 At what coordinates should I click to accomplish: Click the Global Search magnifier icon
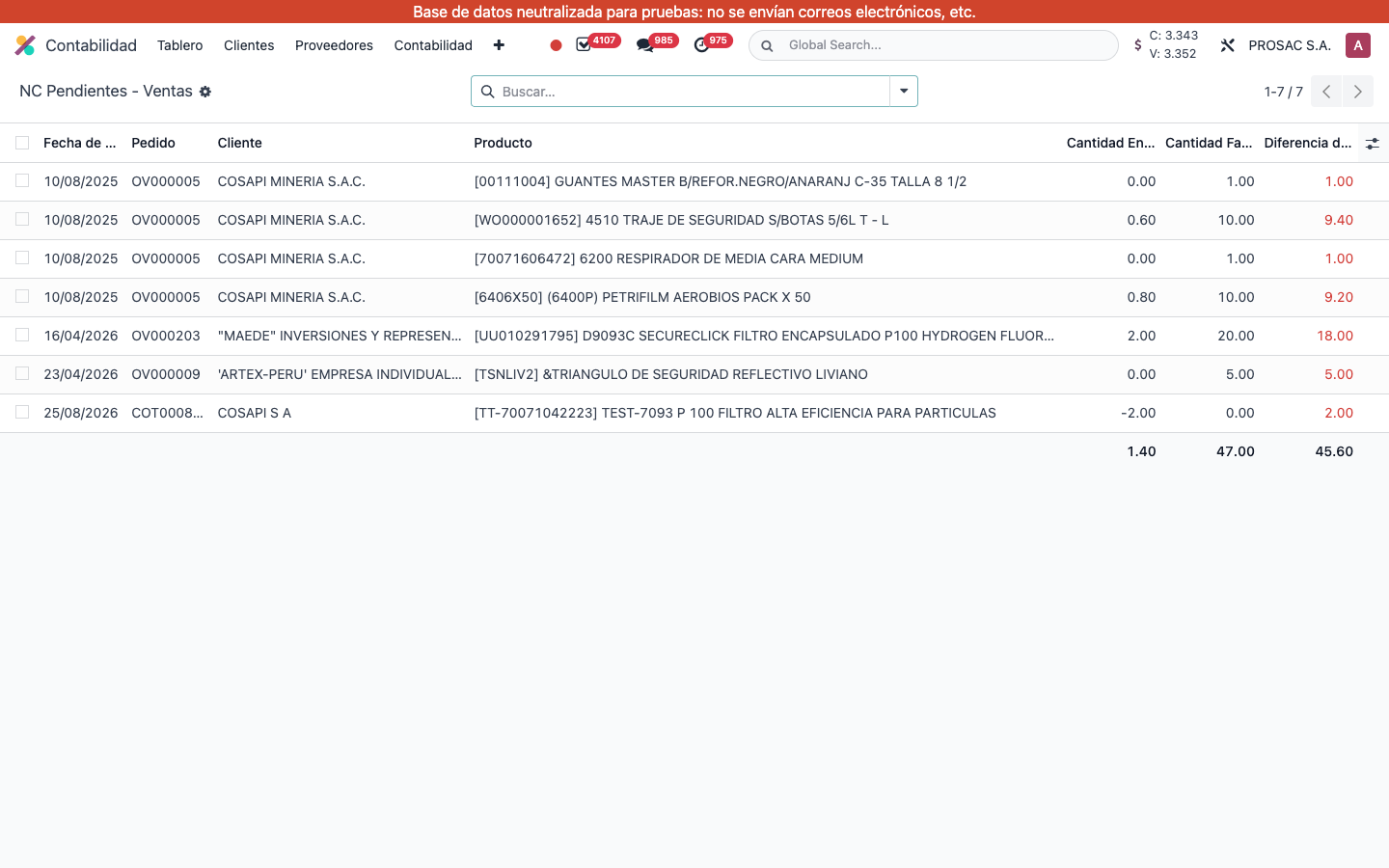[767, 45]
